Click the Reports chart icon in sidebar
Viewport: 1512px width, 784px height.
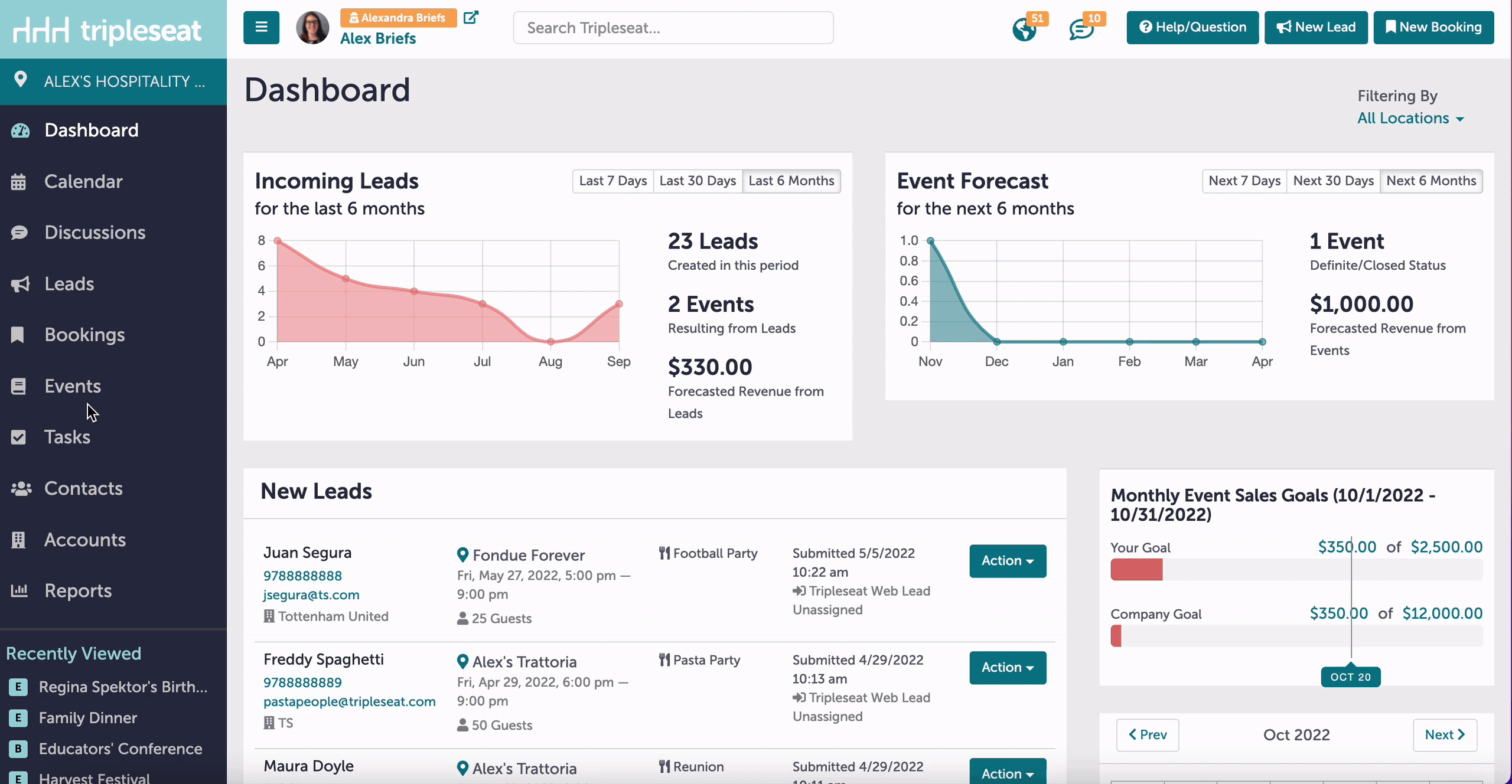19,590
